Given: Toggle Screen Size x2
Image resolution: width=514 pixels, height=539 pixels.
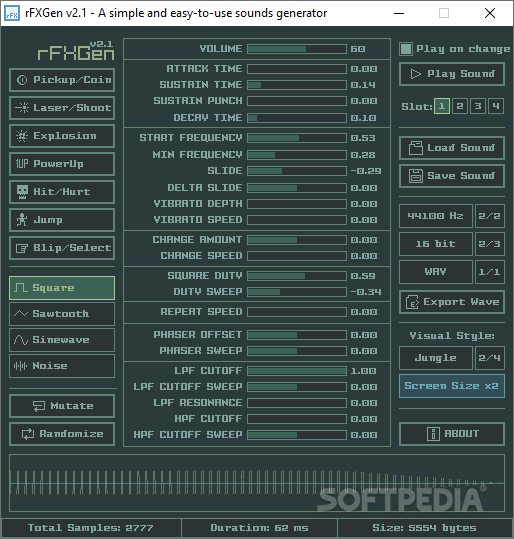Looking at the screenshot, I should [x=452, y=386].
